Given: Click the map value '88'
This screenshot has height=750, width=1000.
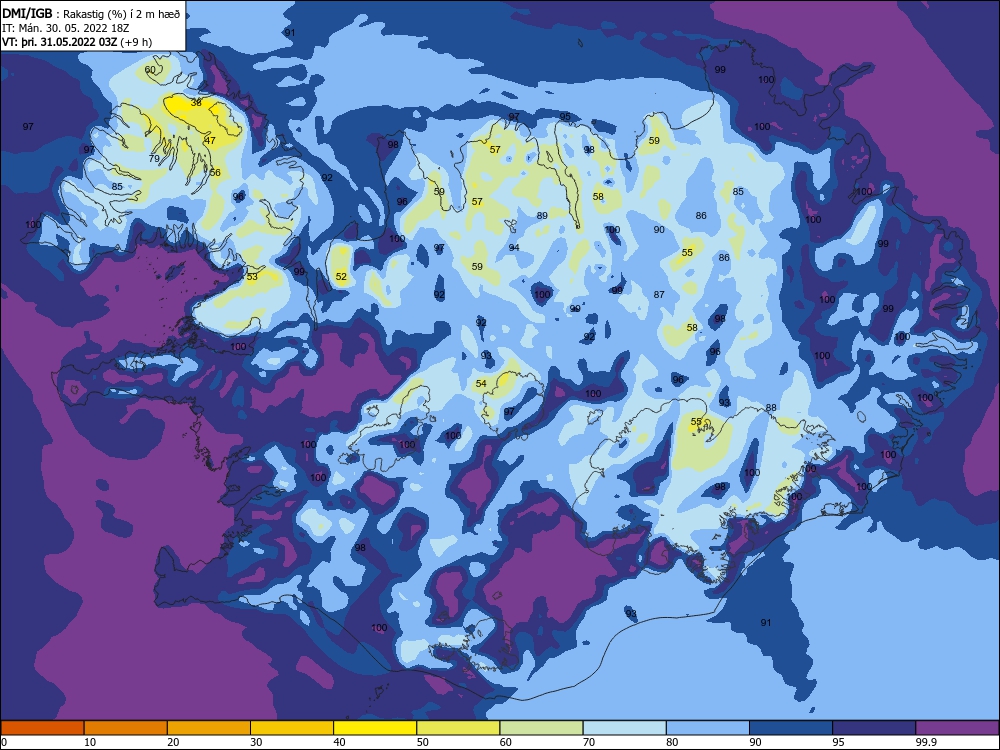Looking at the screenshot, I should pyautogui.click(x=771, y=408).
